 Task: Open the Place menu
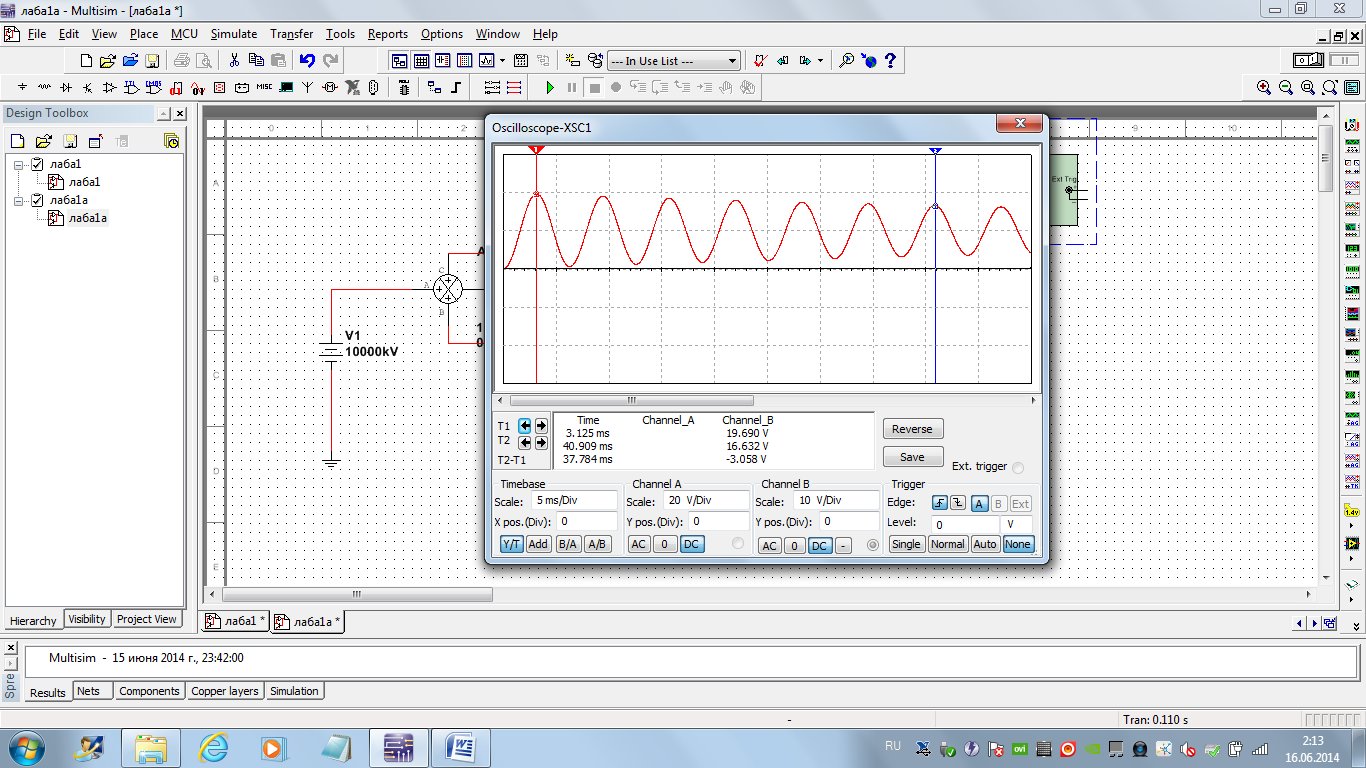point(144,34)
